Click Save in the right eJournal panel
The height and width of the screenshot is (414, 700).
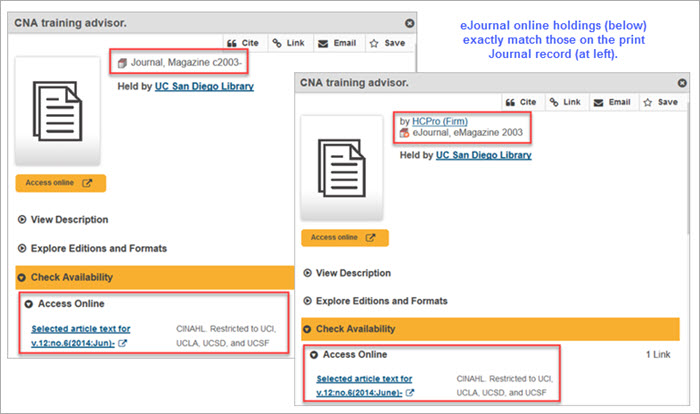[661, 102]
